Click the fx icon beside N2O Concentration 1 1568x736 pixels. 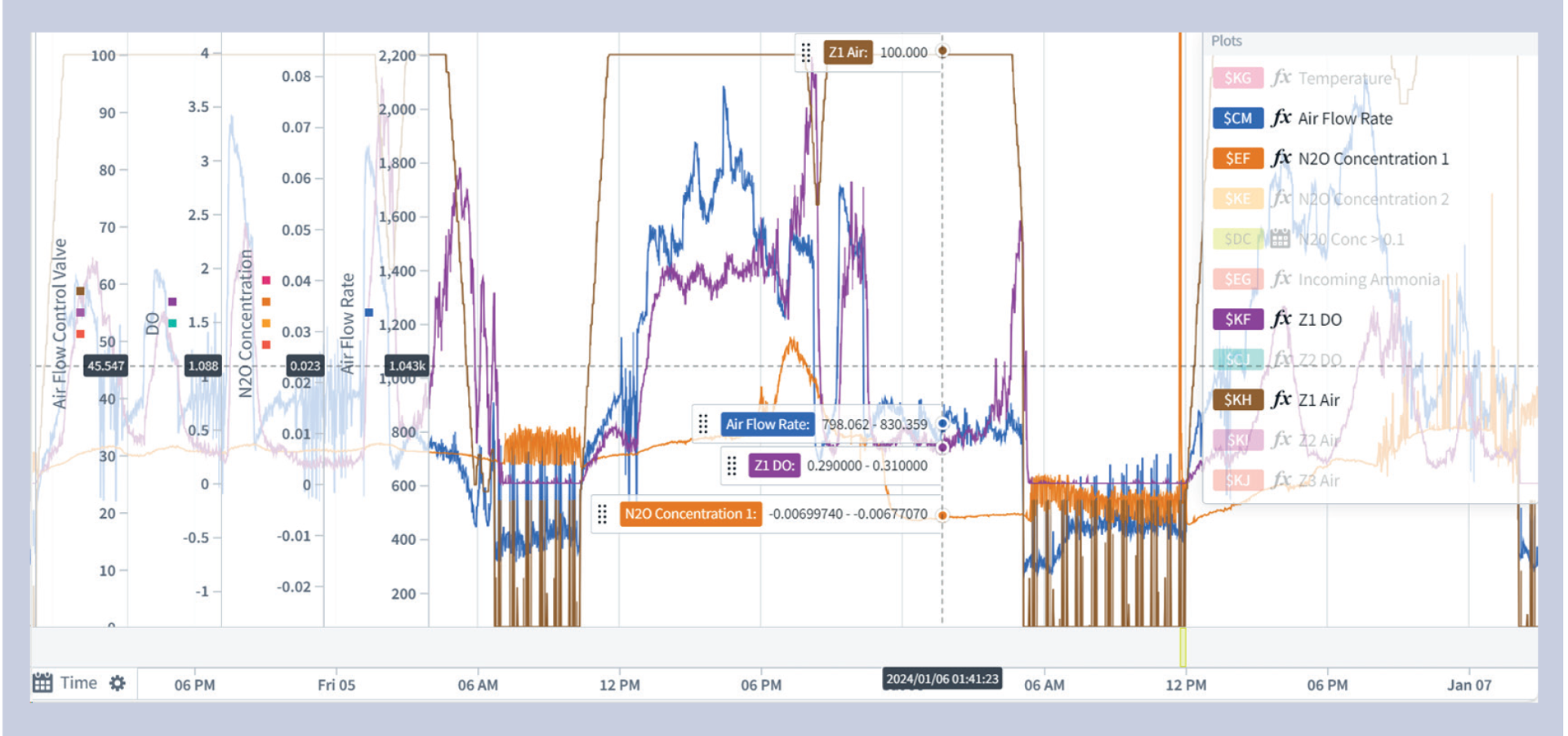click(1281, 158)
